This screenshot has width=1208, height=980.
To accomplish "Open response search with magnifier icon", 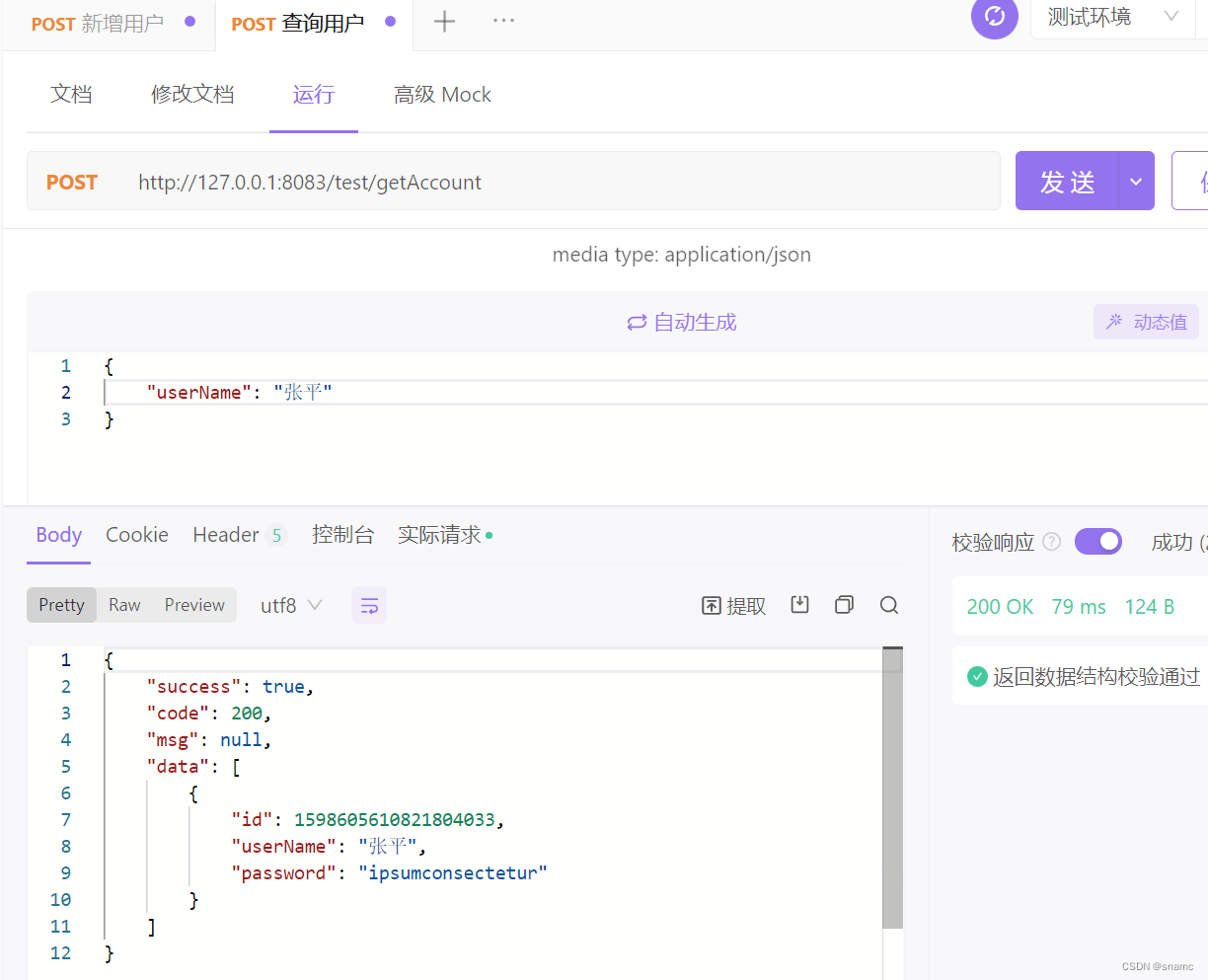I will click(888, 605).
